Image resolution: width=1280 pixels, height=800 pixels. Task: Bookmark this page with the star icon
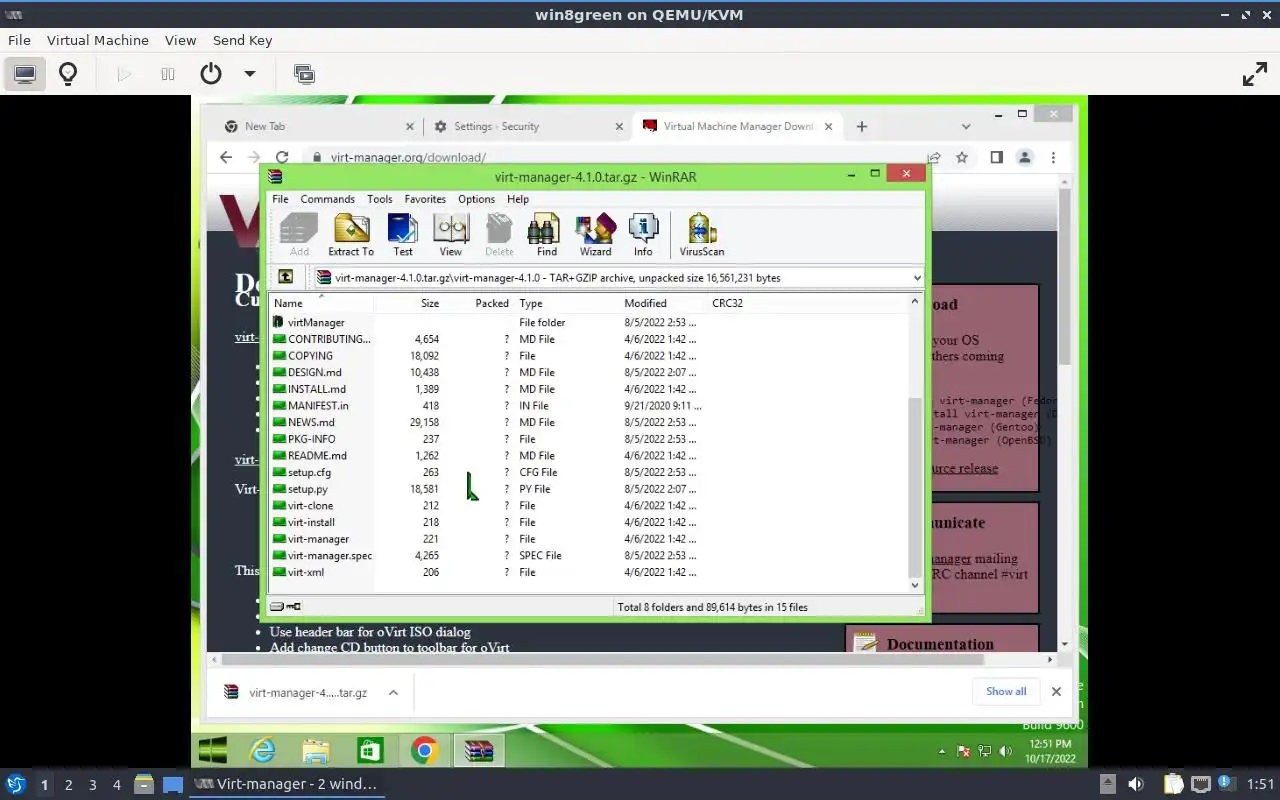(x=962, y=157)
